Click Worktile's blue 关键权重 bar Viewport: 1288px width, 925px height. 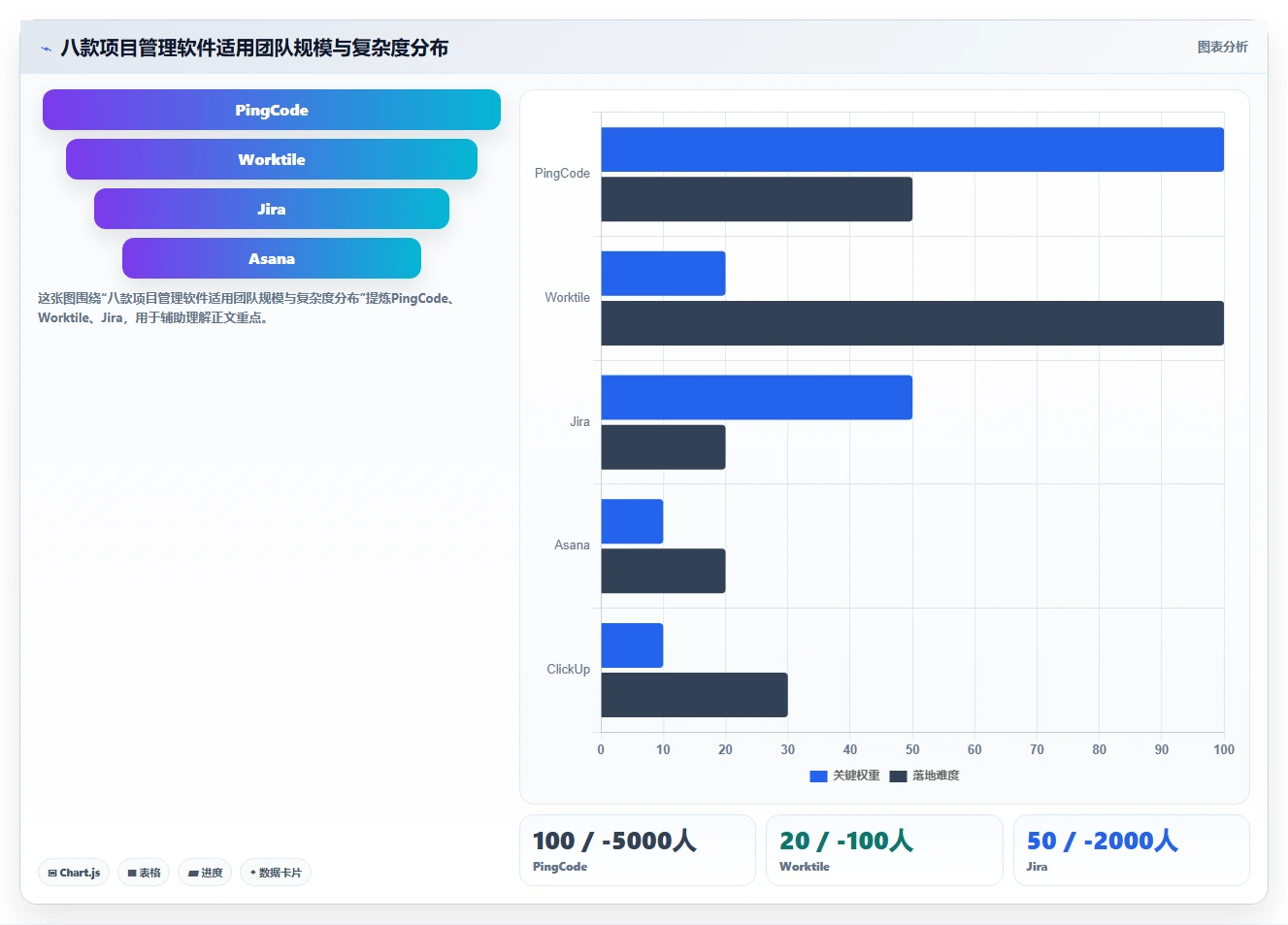663,274
